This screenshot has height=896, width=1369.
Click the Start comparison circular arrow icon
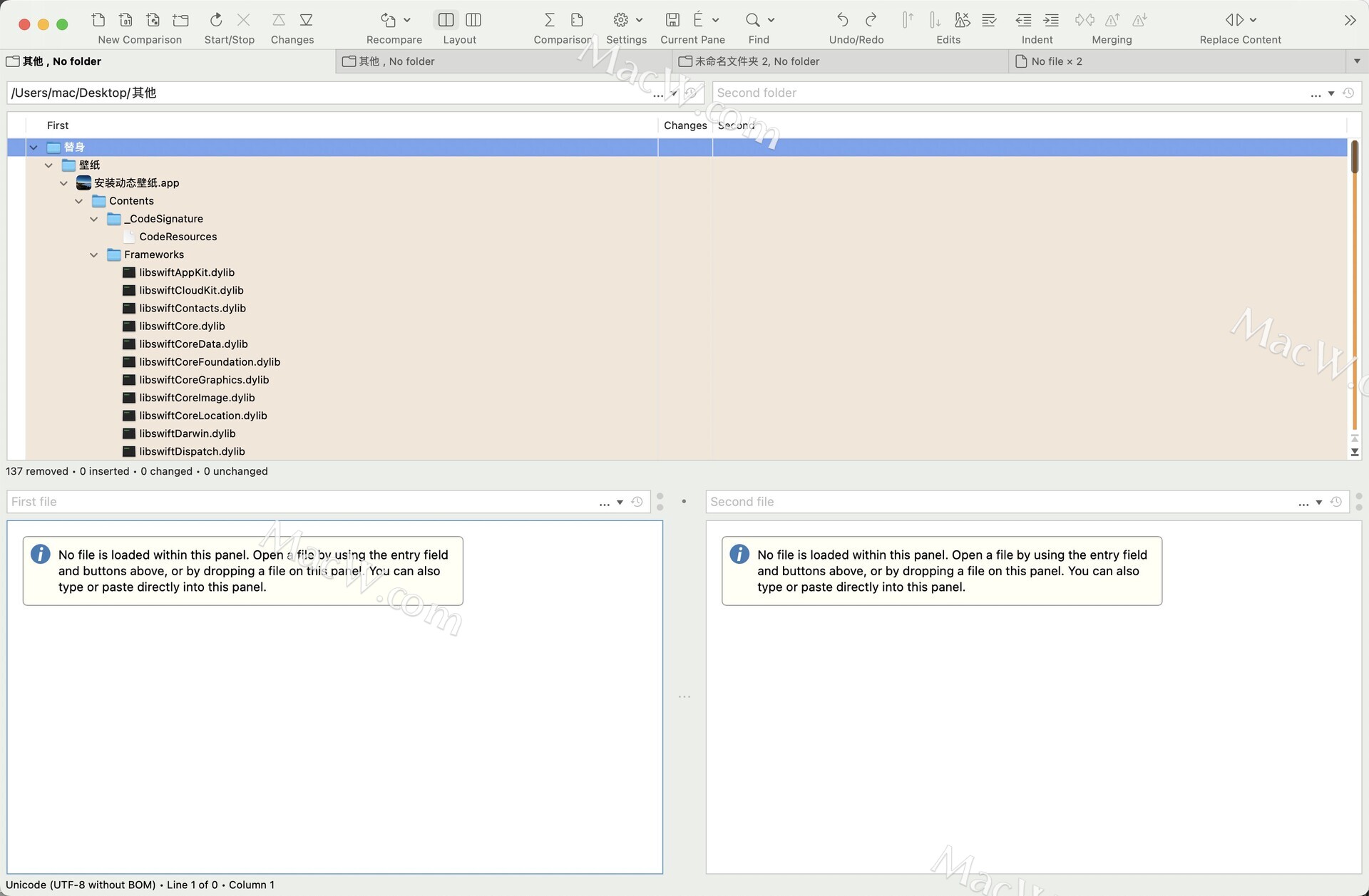pyautogui.click(x=216, y=20)
